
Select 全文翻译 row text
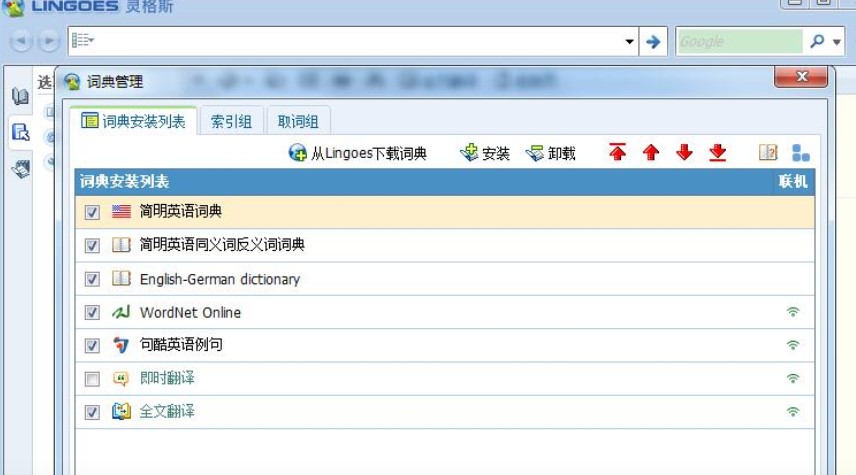(167, 411)
